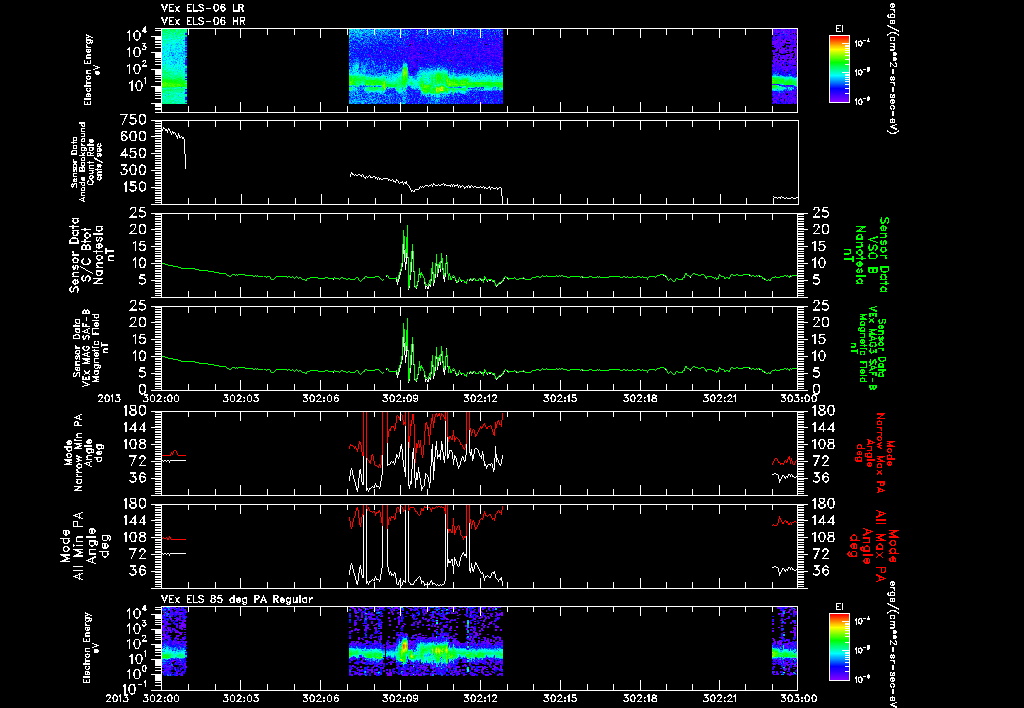Click "302:06" on the time axis under the MAG SAF-B panel

pyautogui.click(x=321, y=398)
